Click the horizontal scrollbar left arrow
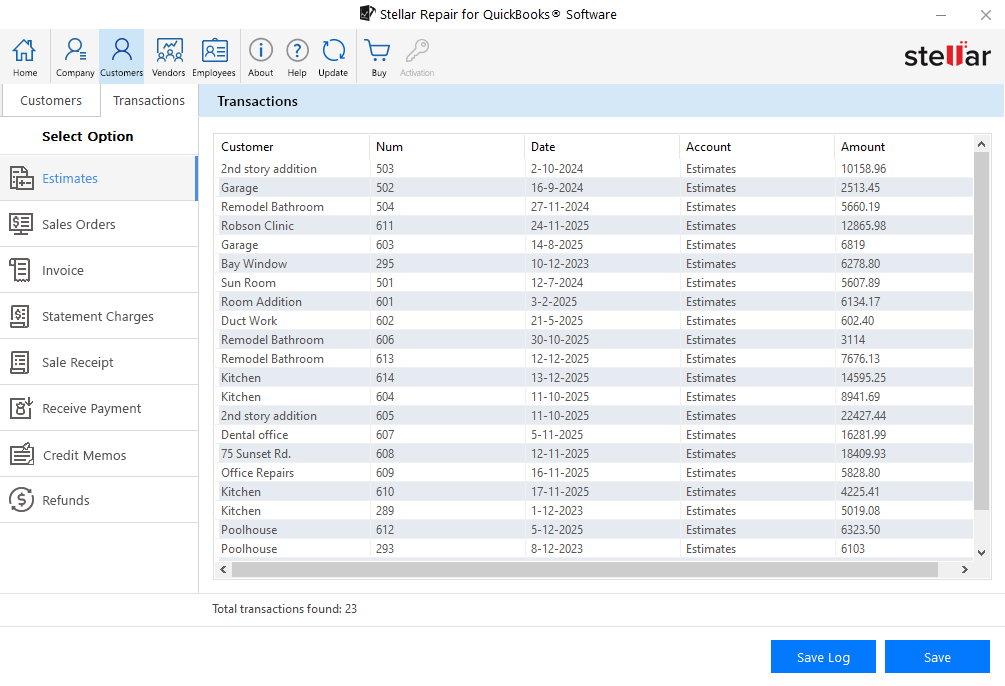 [223, 569]
